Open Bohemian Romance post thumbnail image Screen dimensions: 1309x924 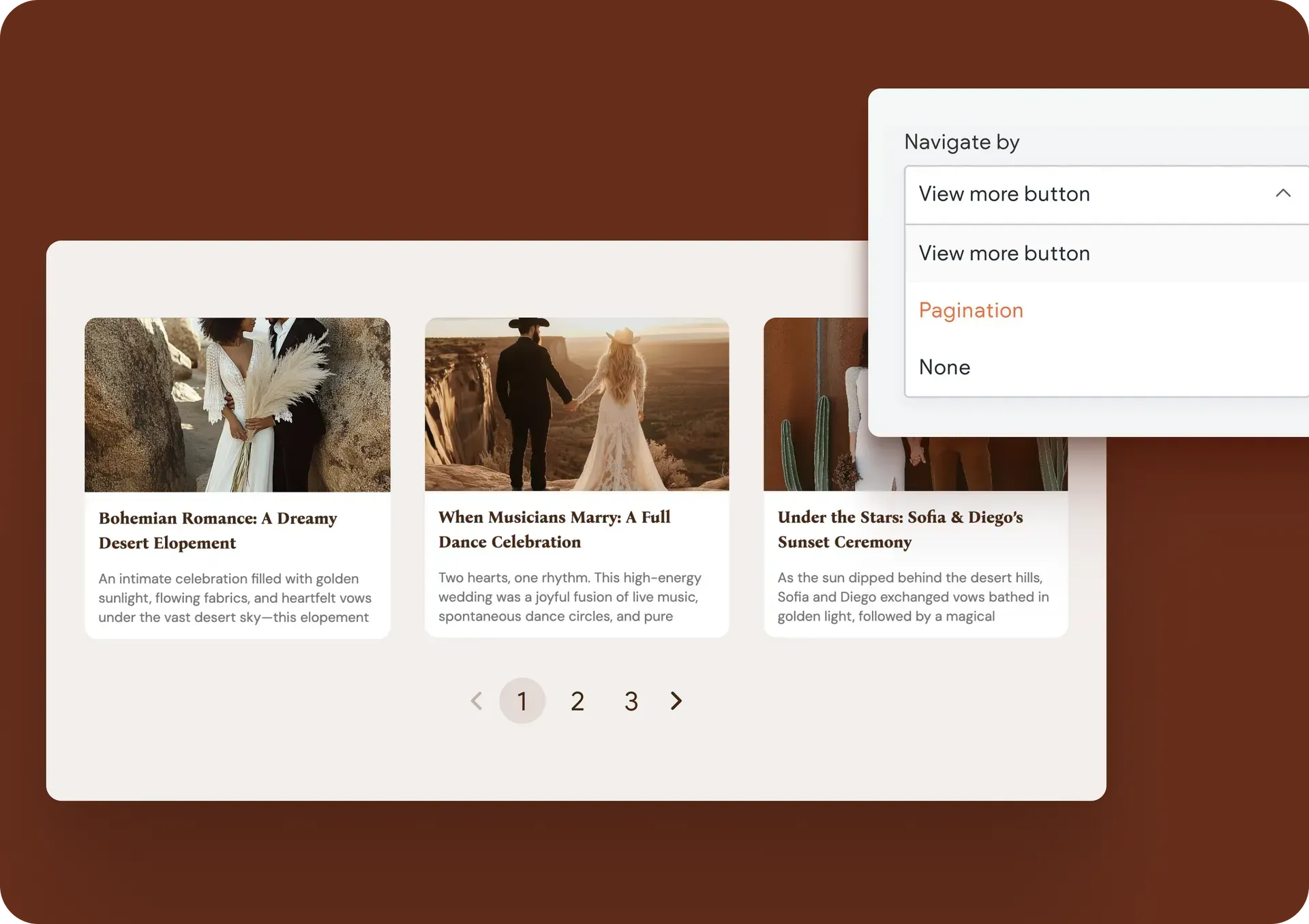pyautogui.click(x=237, y=404)
